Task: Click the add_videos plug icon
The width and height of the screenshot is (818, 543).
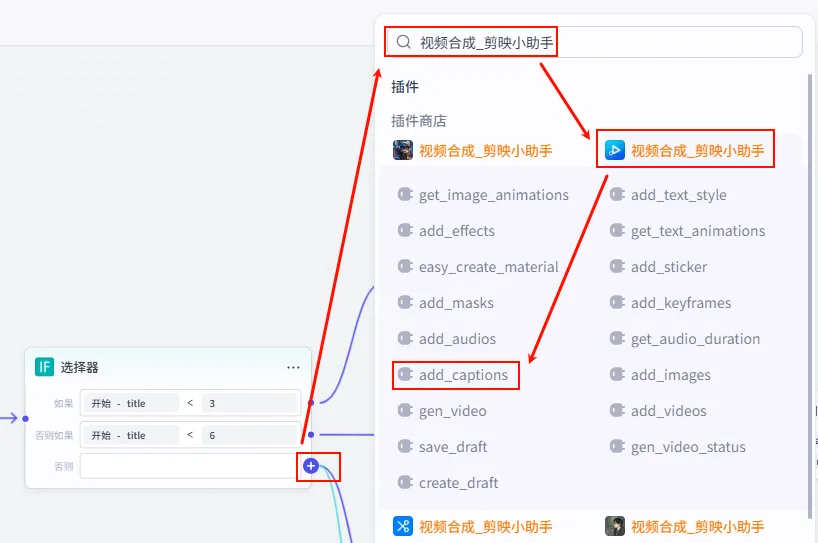Action: click(617, 410)
